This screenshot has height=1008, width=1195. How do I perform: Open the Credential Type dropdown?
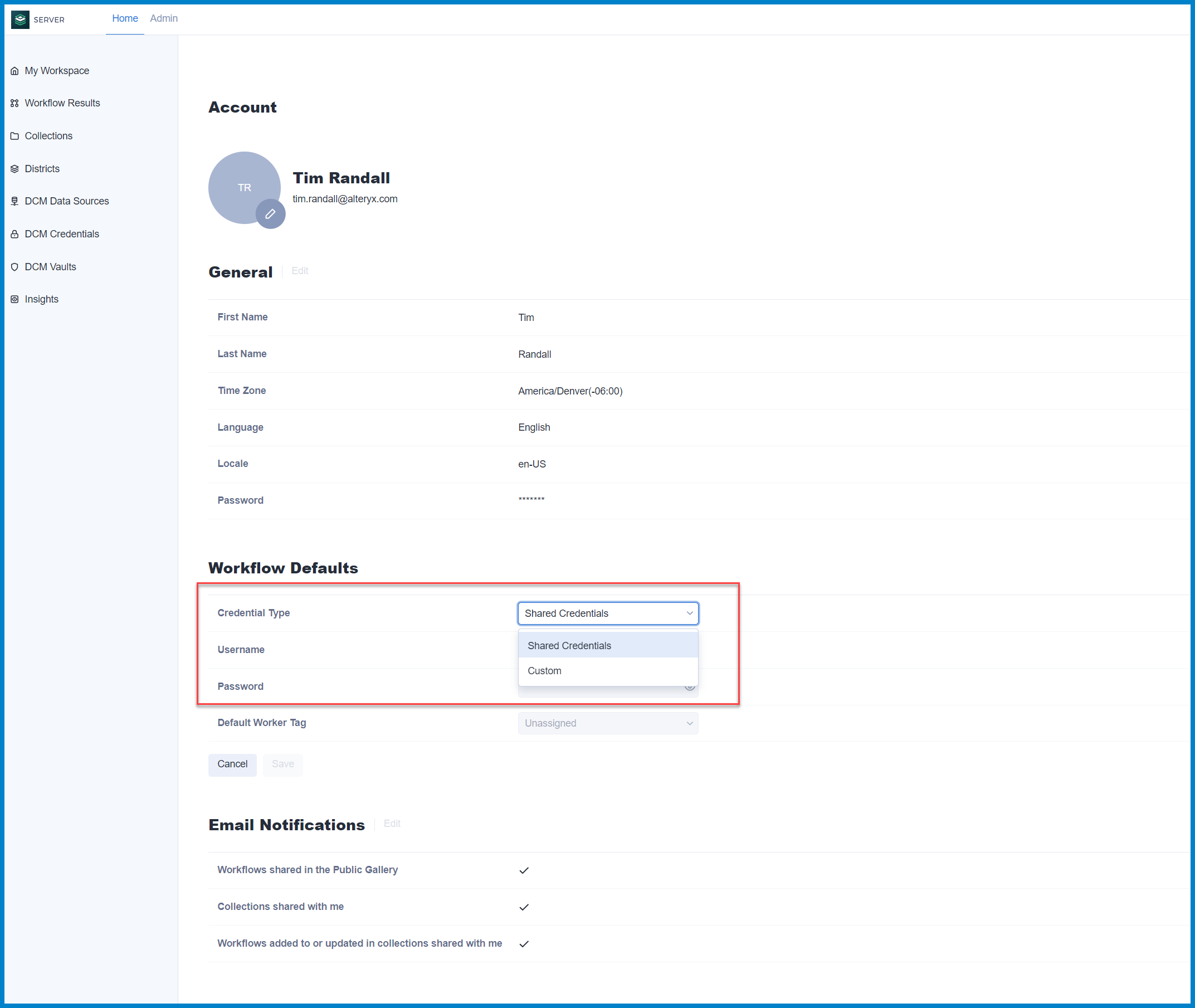(x=608, y=613)
